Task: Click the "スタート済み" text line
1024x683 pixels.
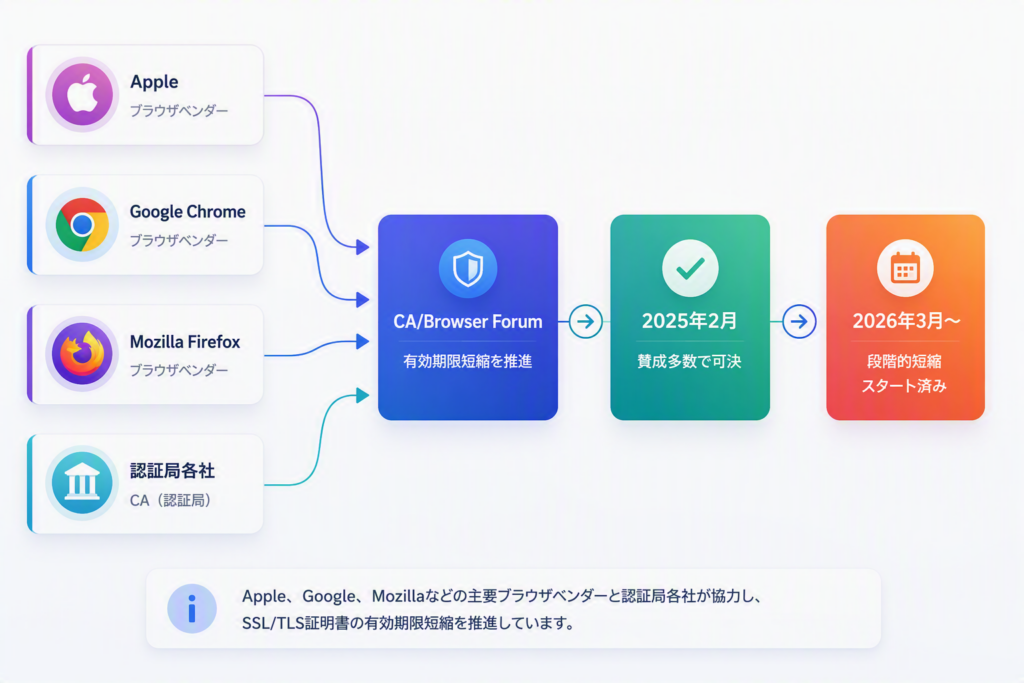Action: click(x=904, y=386)
